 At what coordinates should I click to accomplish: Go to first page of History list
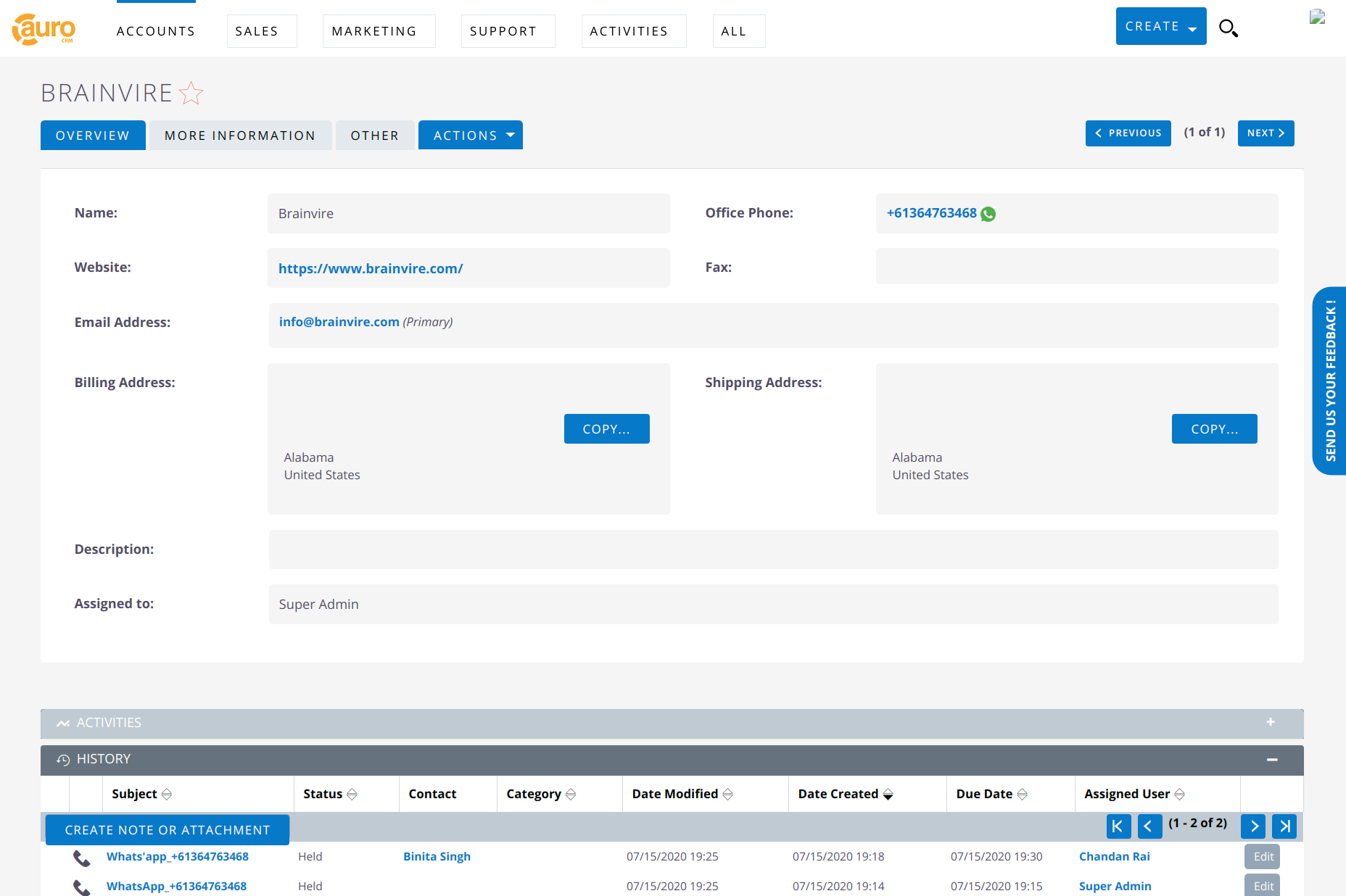coord(1118,826)
